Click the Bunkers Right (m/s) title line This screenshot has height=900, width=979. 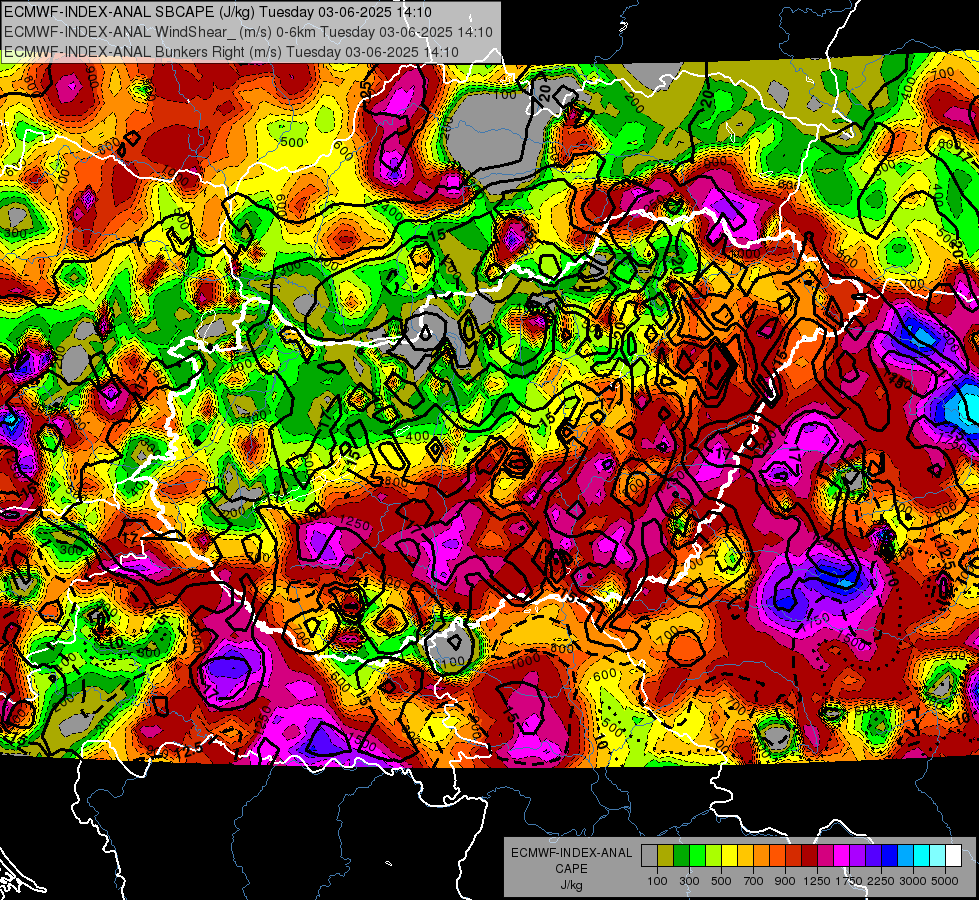point(231,52)
